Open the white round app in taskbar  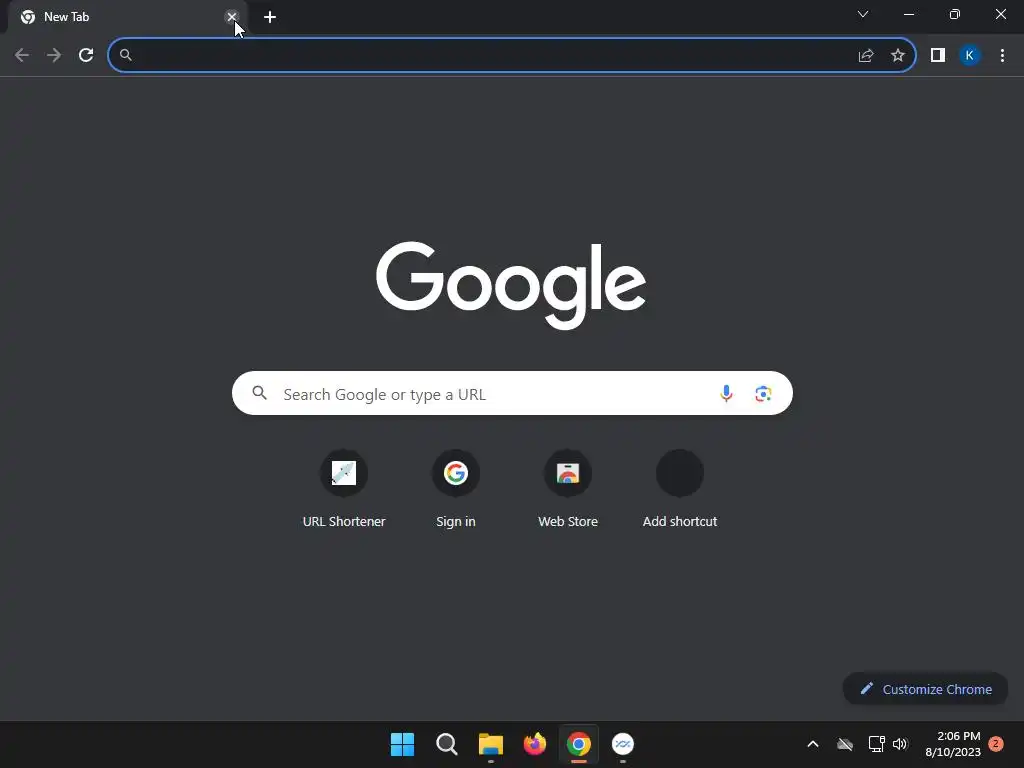tap(623, 744)
